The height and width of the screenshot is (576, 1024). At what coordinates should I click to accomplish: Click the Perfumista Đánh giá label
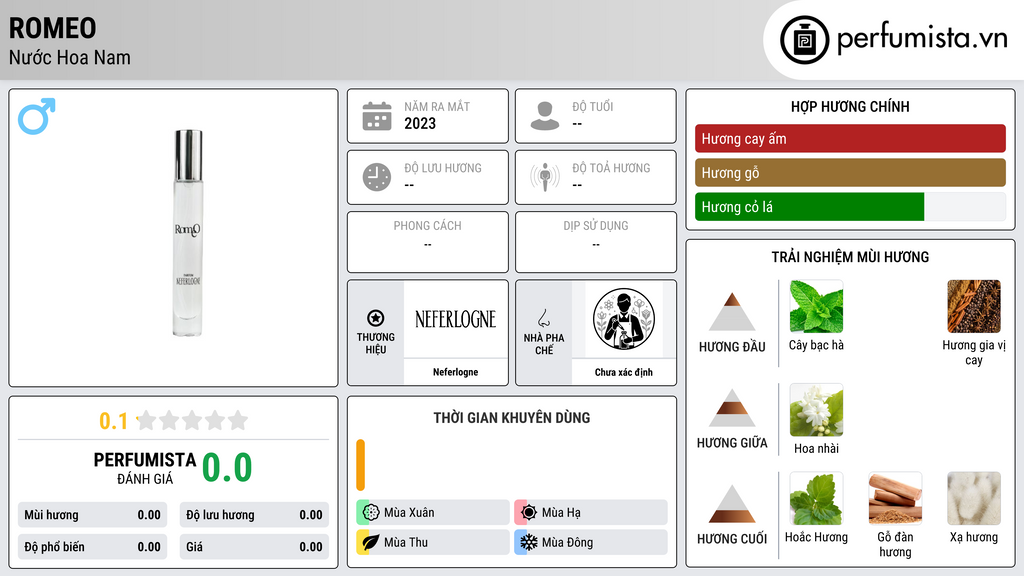pos(145,468)
